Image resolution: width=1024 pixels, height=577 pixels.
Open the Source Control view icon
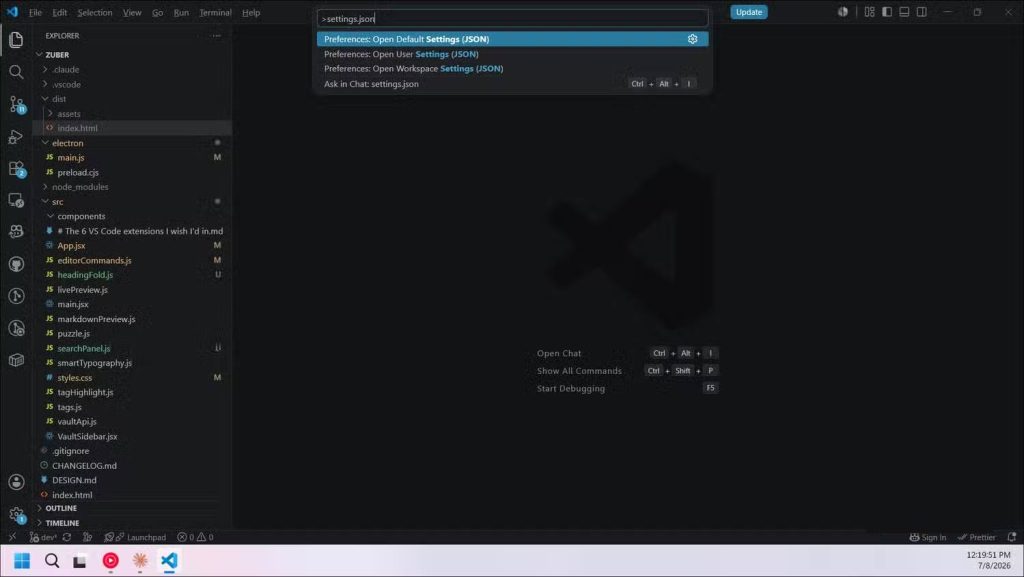pos(16,104)
